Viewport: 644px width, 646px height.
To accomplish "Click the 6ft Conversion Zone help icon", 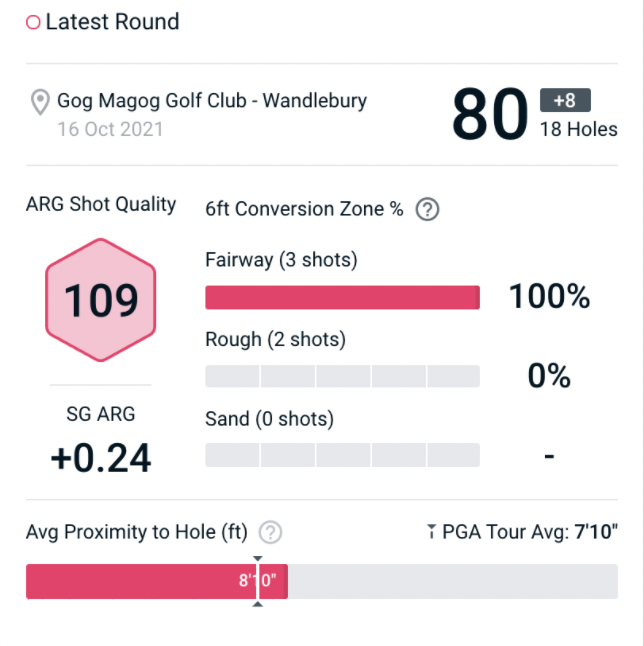I will pos(428,210).
